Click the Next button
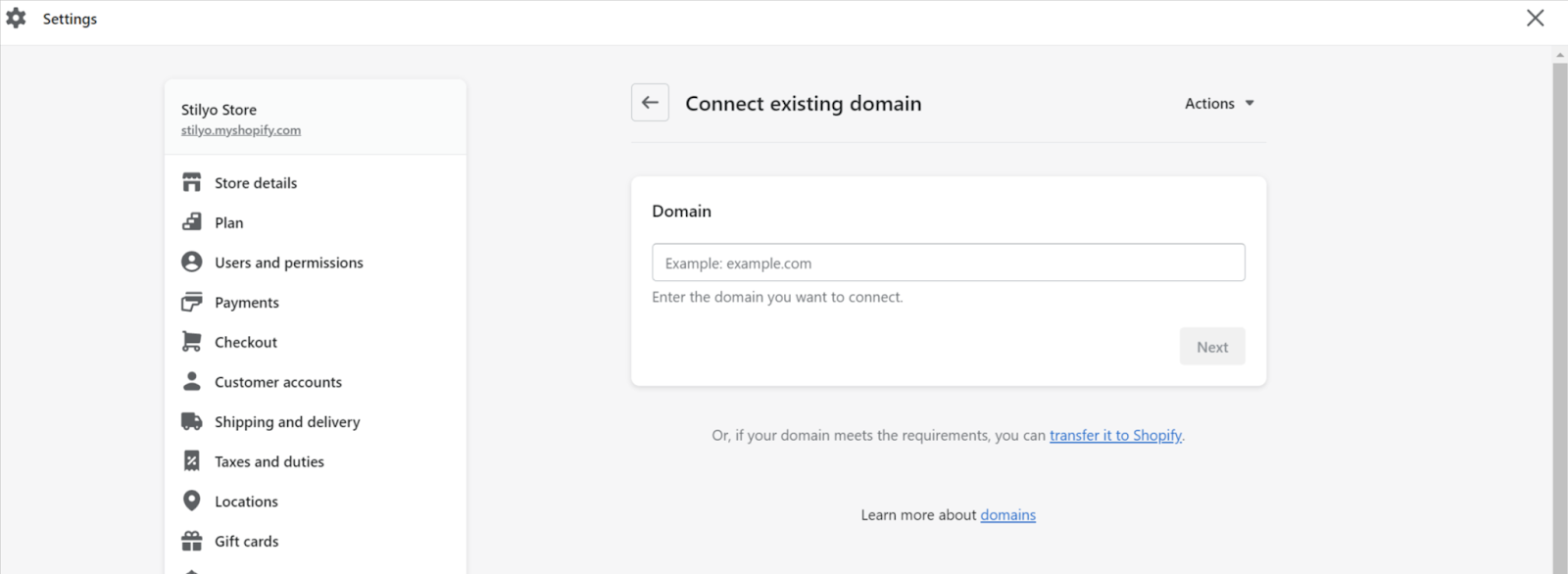Image resolution: width=1568 pixels, height=574 pixels. 1212,347
